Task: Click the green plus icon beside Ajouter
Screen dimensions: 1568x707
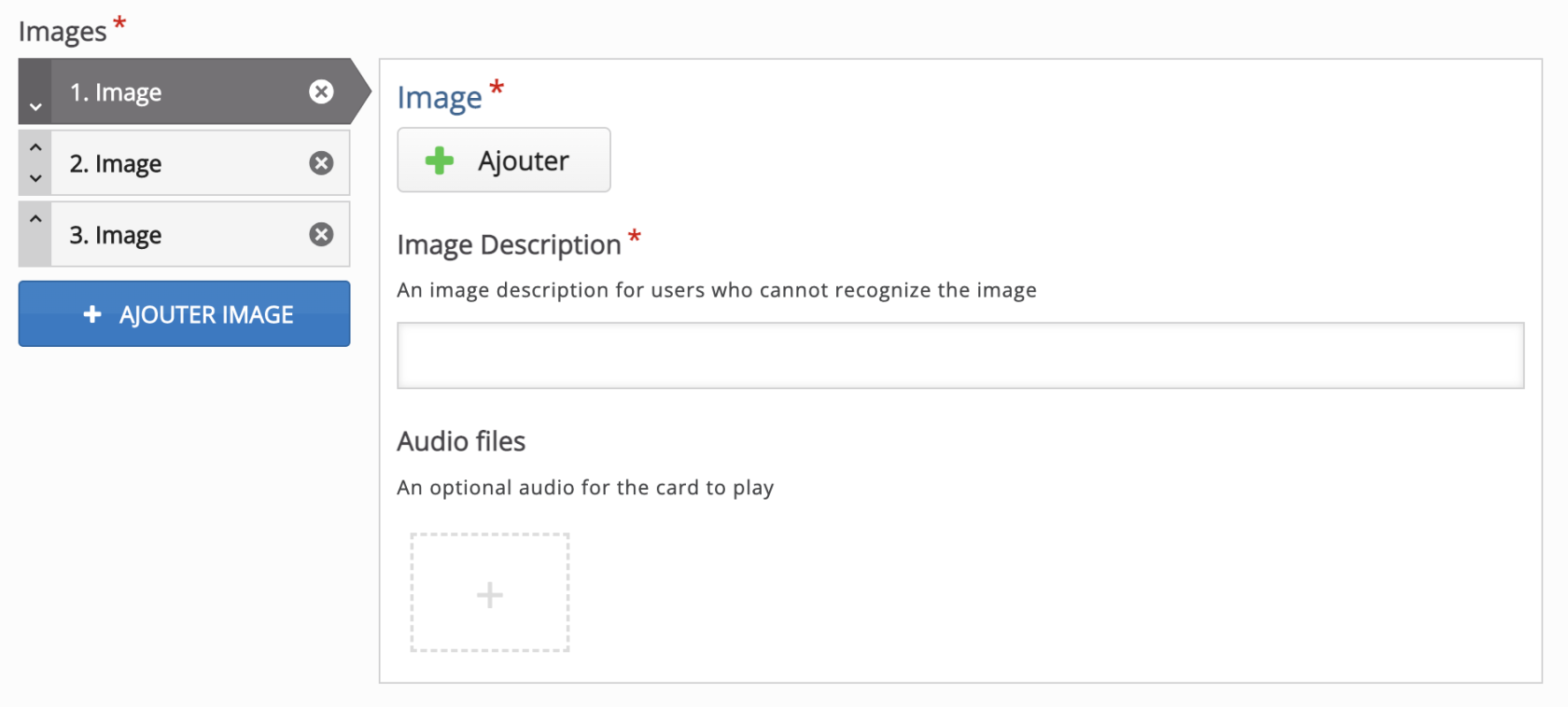Action: 440,160
